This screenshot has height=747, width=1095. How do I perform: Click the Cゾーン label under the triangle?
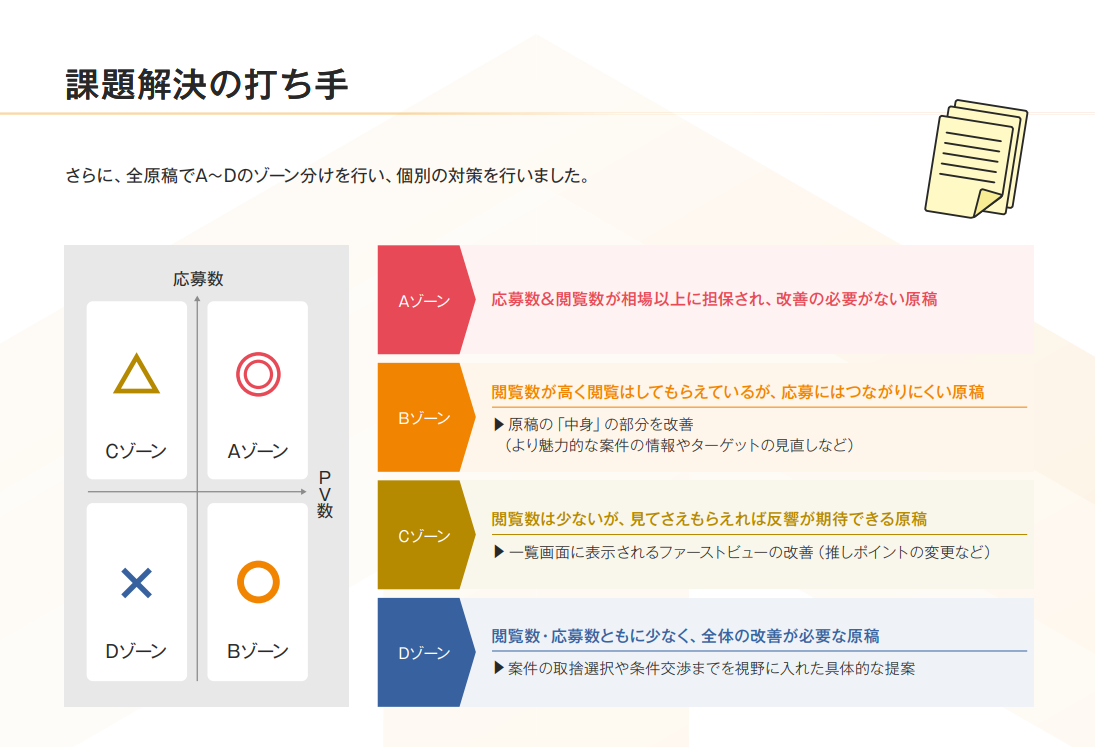click(136, 451)
